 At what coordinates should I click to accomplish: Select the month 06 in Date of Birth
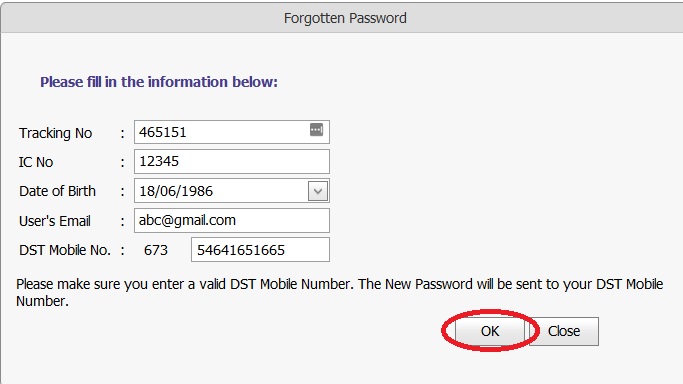pyautogui.click(x=163, y=191)
